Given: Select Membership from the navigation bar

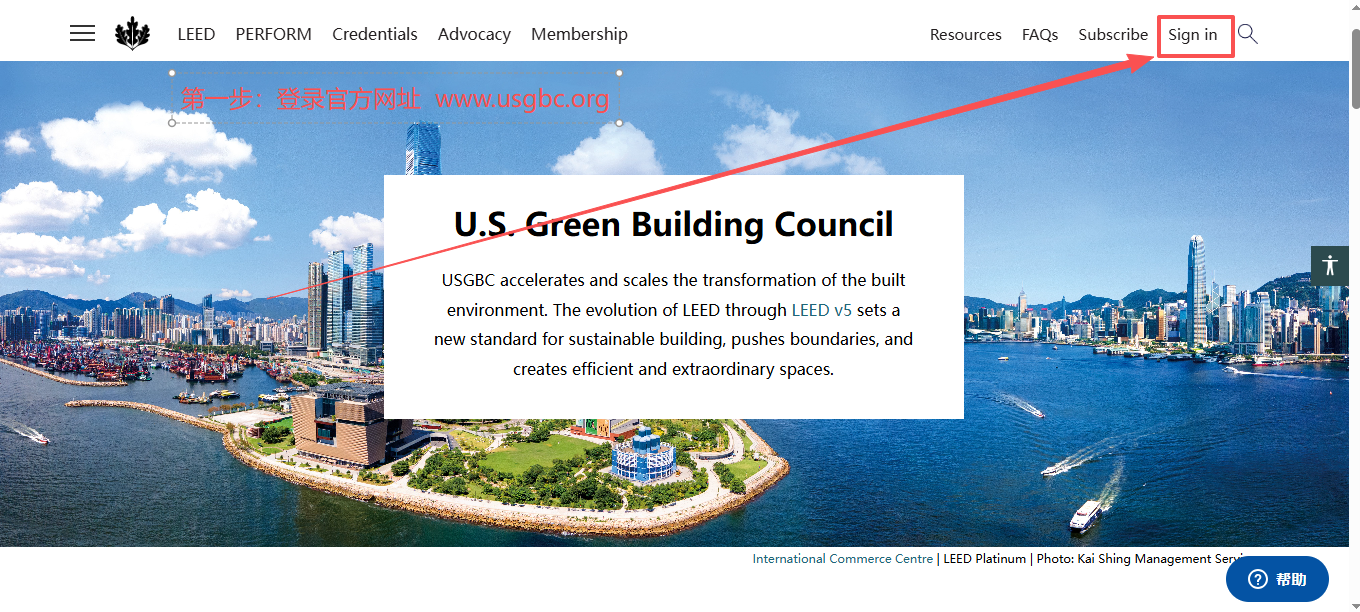Looking at the screenshot, I should [579, 33].
